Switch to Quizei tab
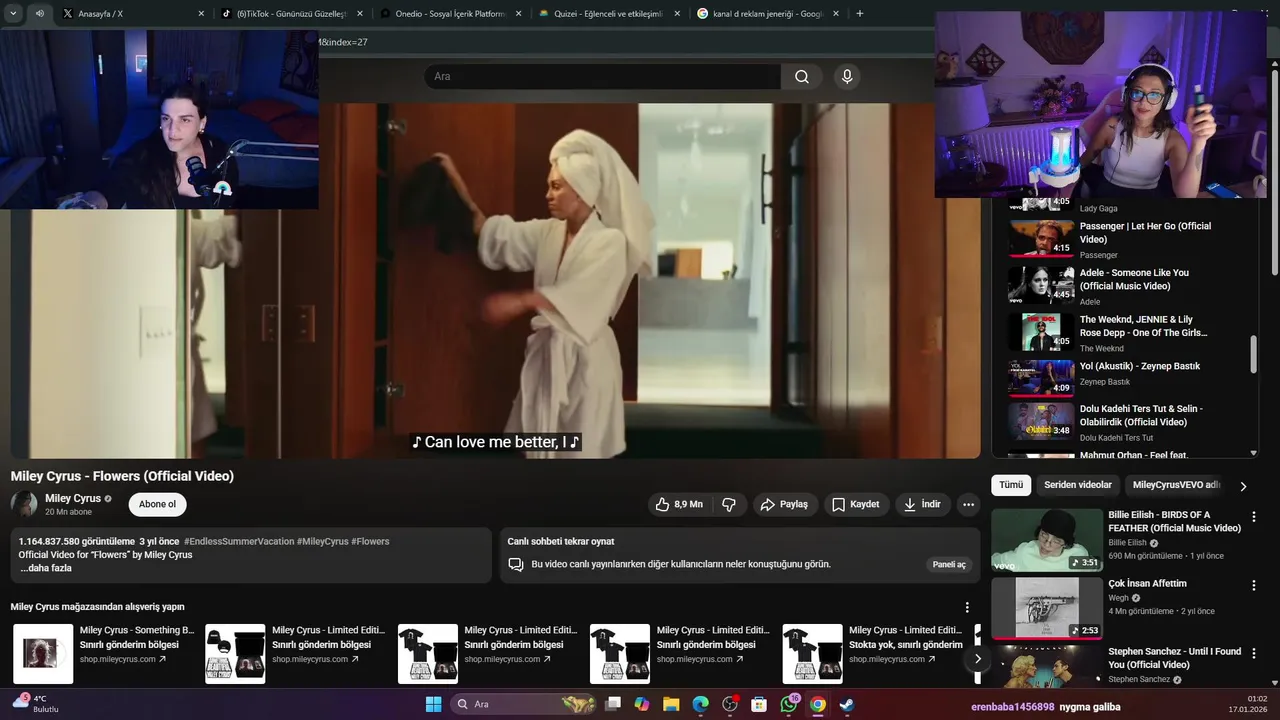 (x=607, y=14)
